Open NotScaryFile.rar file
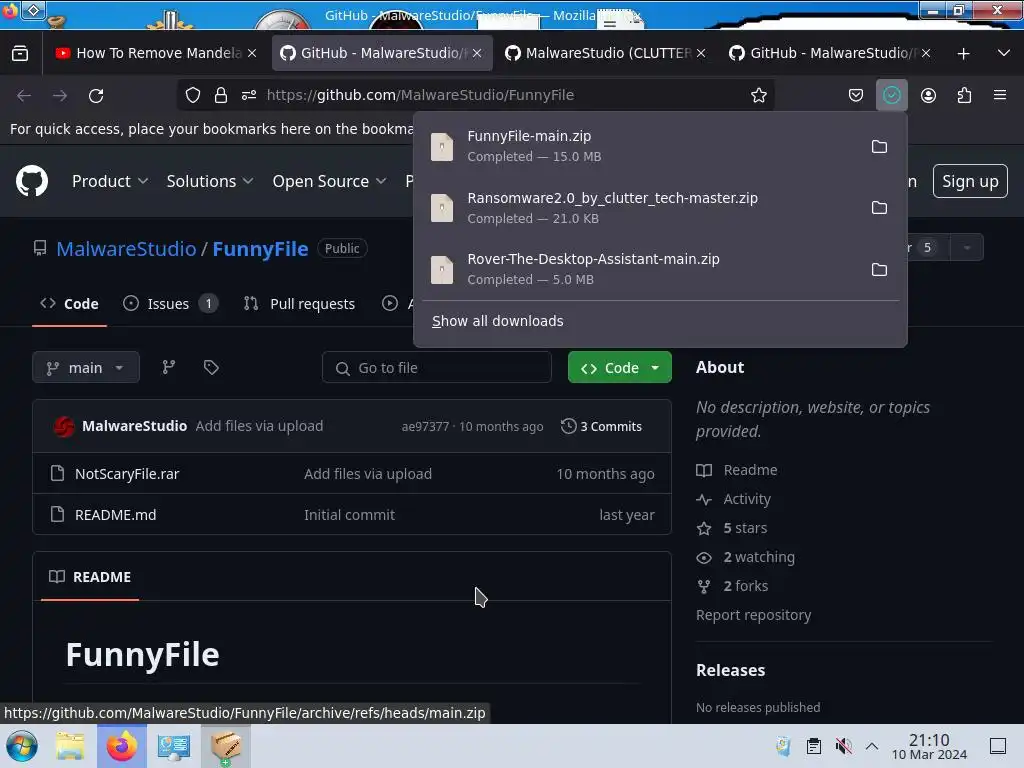 [x=127, y=473]
